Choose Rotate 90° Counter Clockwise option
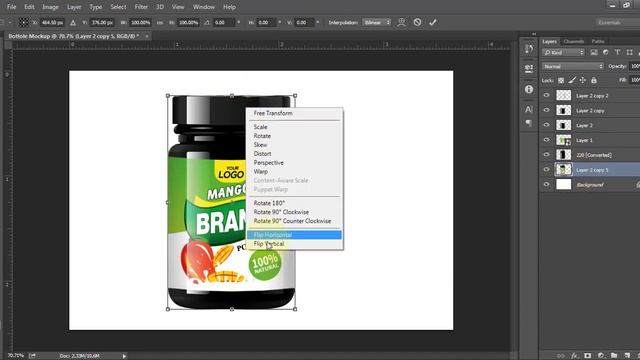The width and height of the screenshot is (640, 360). 294,221
